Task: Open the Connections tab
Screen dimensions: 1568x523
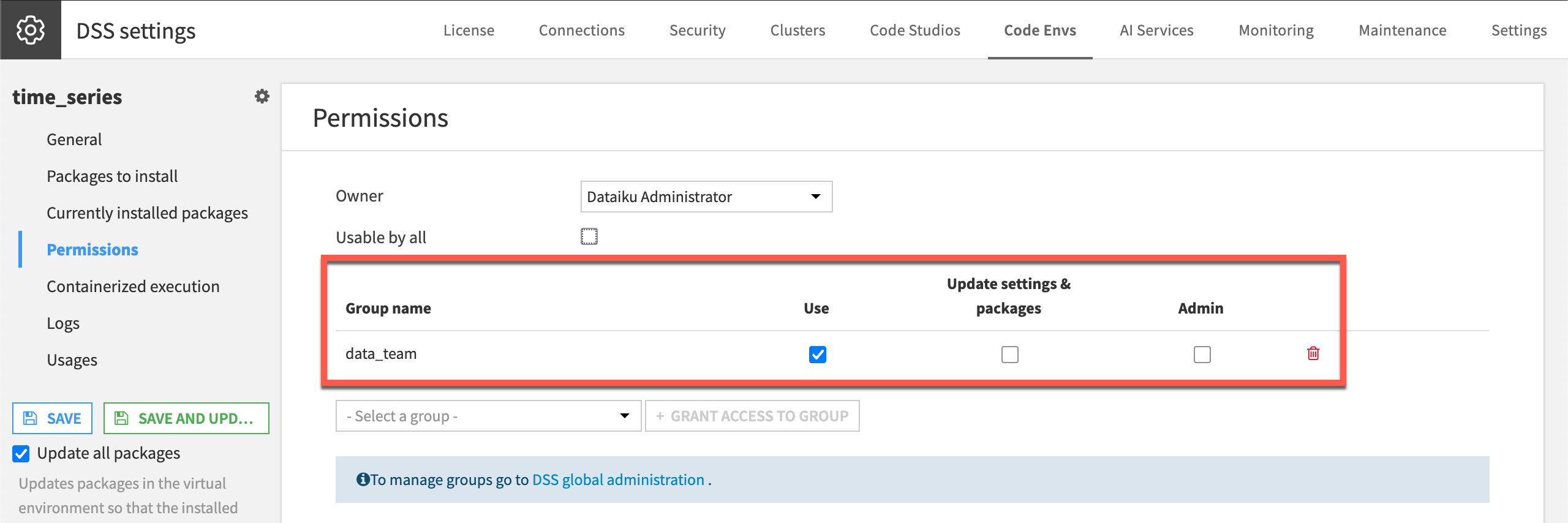Action: coord(582,30)
